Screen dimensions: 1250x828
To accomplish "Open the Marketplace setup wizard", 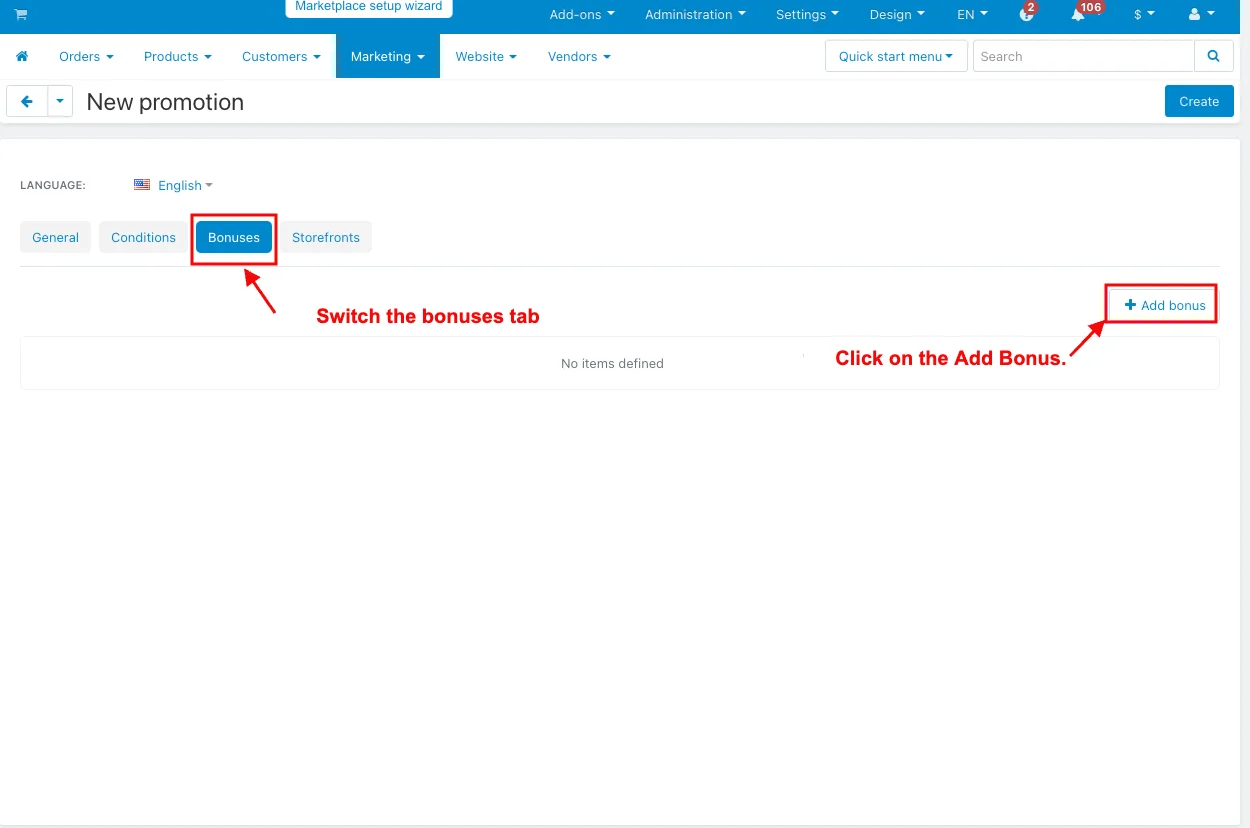I will (x=368, y=7).
